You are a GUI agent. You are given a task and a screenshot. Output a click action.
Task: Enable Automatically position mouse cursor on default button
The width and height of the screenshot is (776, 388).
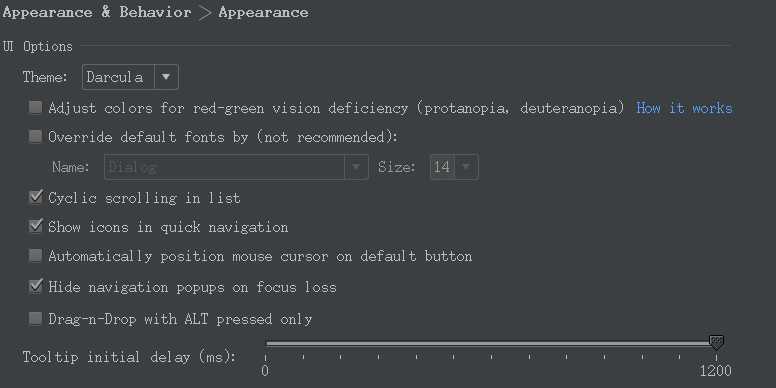pos(35,256)
